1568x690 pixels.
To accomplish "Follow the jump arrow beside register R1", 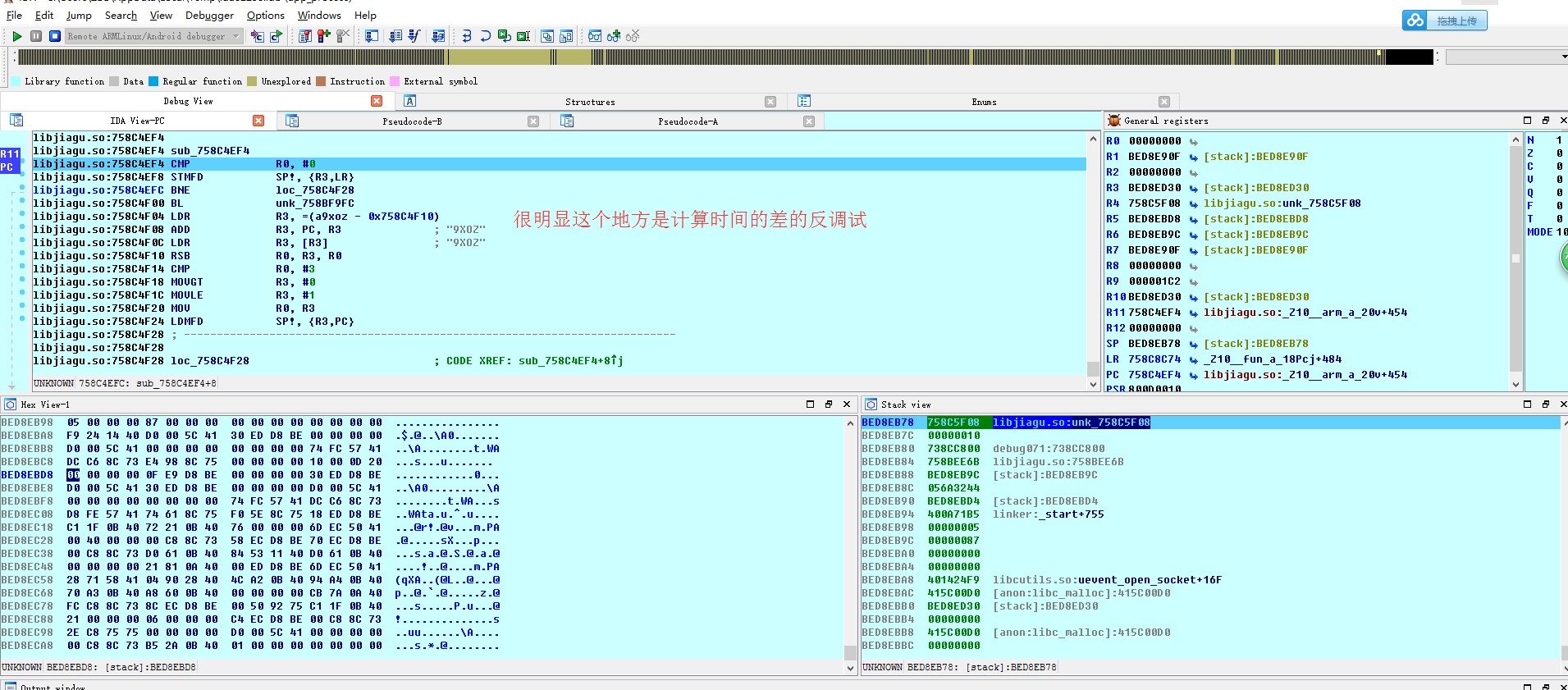I will coord(1194,158).
